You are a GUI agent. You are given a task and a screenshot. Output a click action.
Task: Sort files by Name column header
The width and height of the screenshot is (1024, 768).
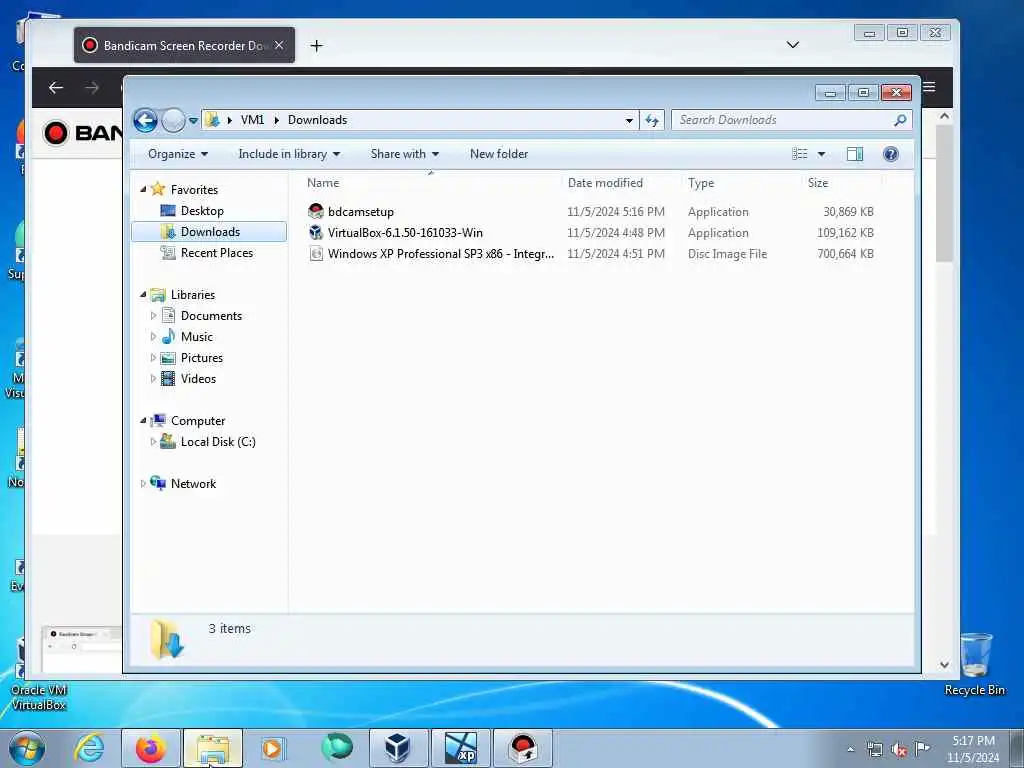click(x=431, y=183)
